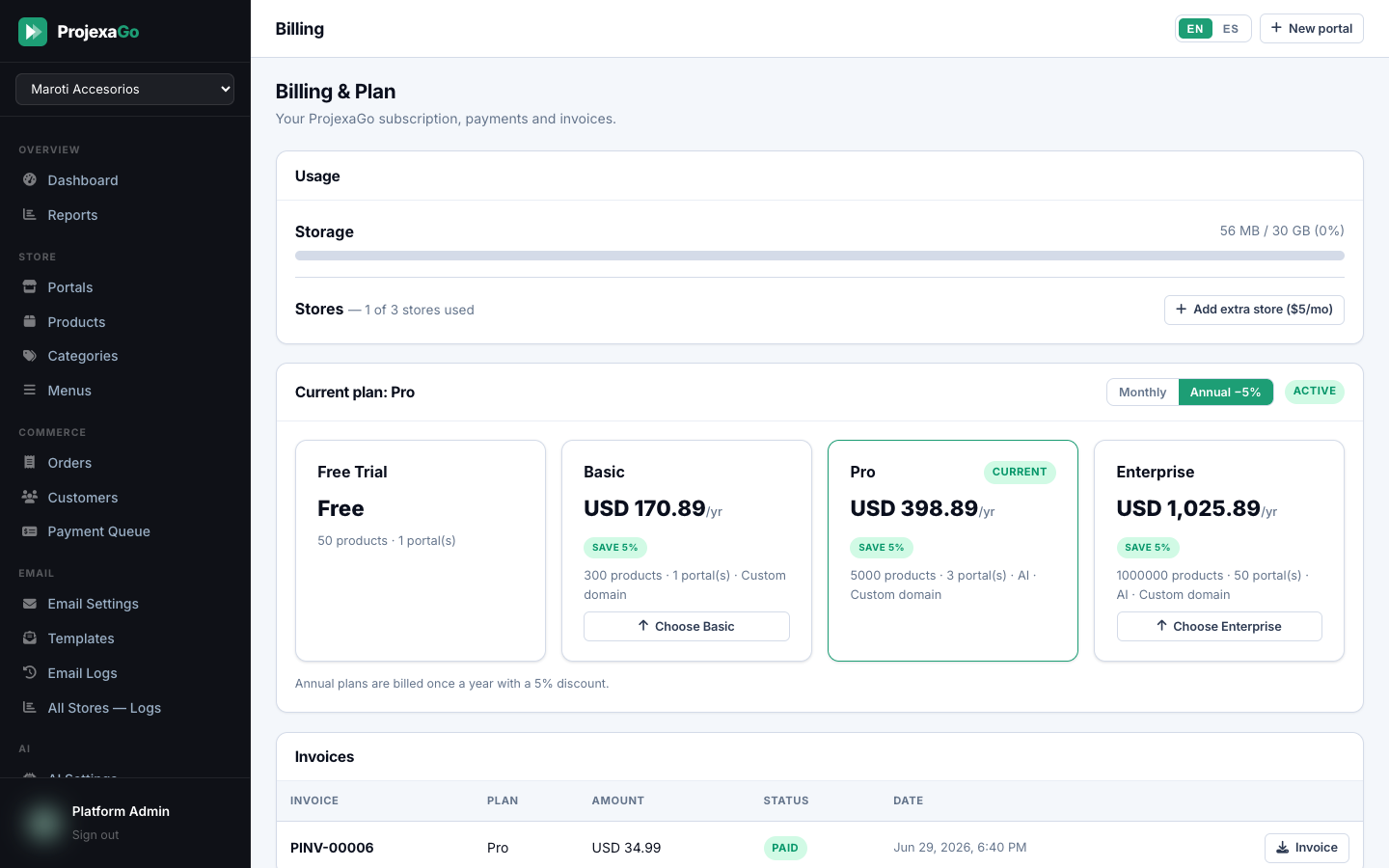The image size is (1389, 868).
Task: Select the Pro plan card
Action: point(953,551)
